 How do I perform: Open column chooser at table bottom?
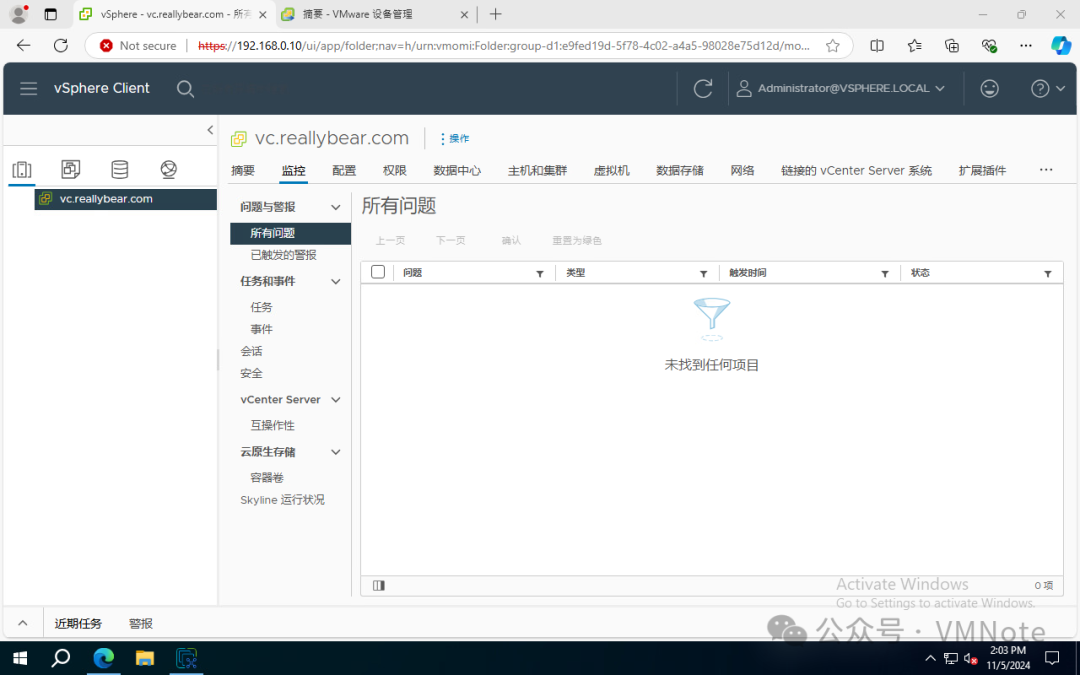379,585
